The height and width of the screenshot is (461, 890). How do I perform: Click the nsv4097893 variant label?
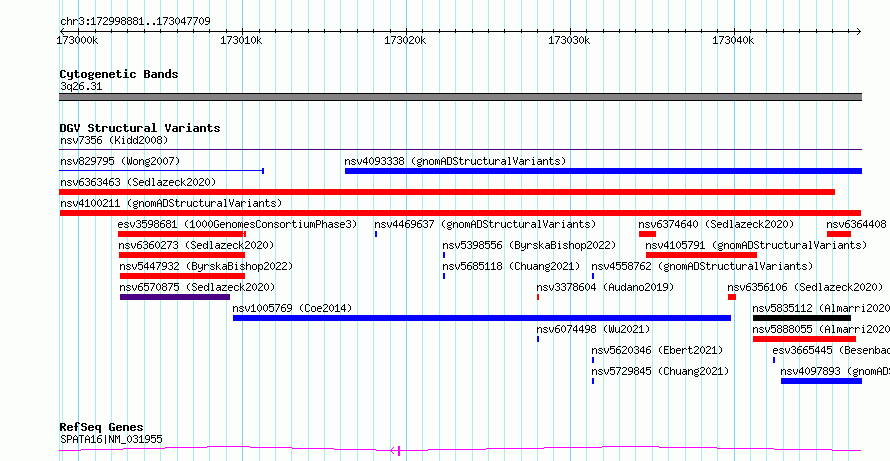(835, 371)
